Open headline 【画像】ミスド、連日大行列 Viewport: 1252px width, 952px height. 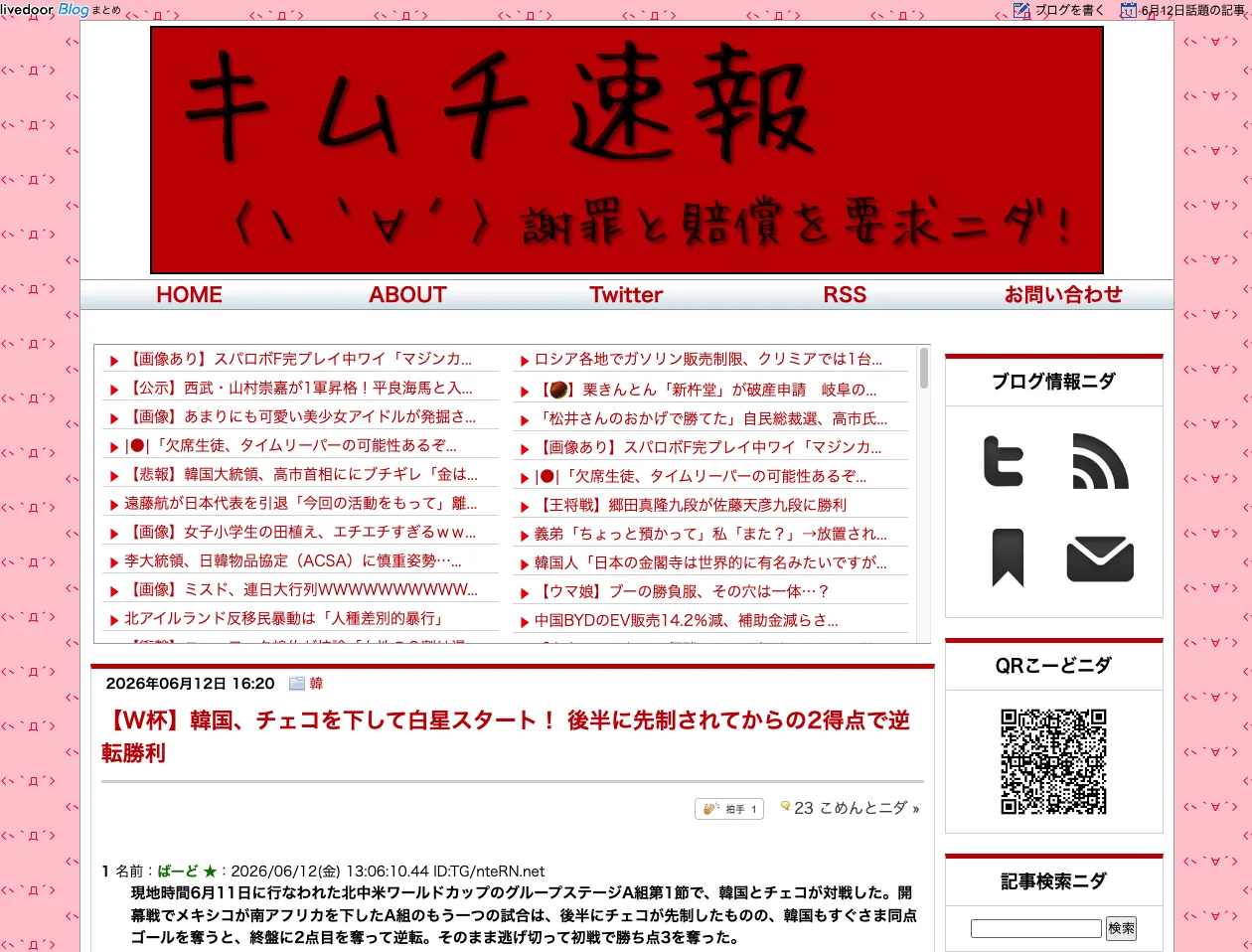click(303, 590)
